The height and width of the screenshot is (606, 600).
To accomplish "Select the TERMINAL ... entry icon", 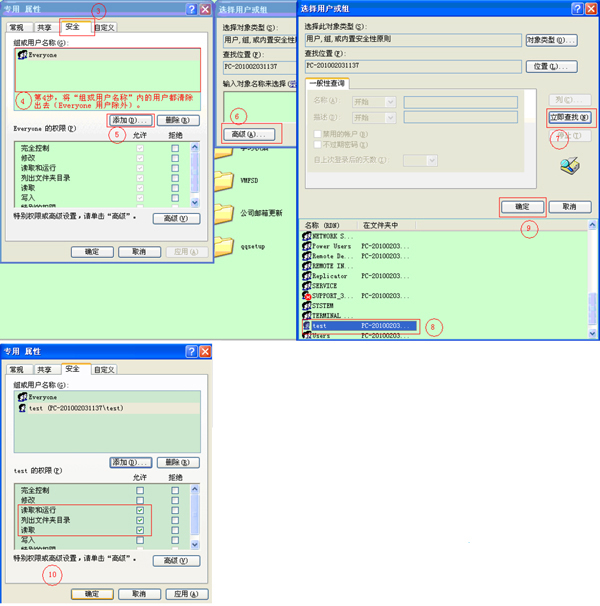I will click(307, 315).
